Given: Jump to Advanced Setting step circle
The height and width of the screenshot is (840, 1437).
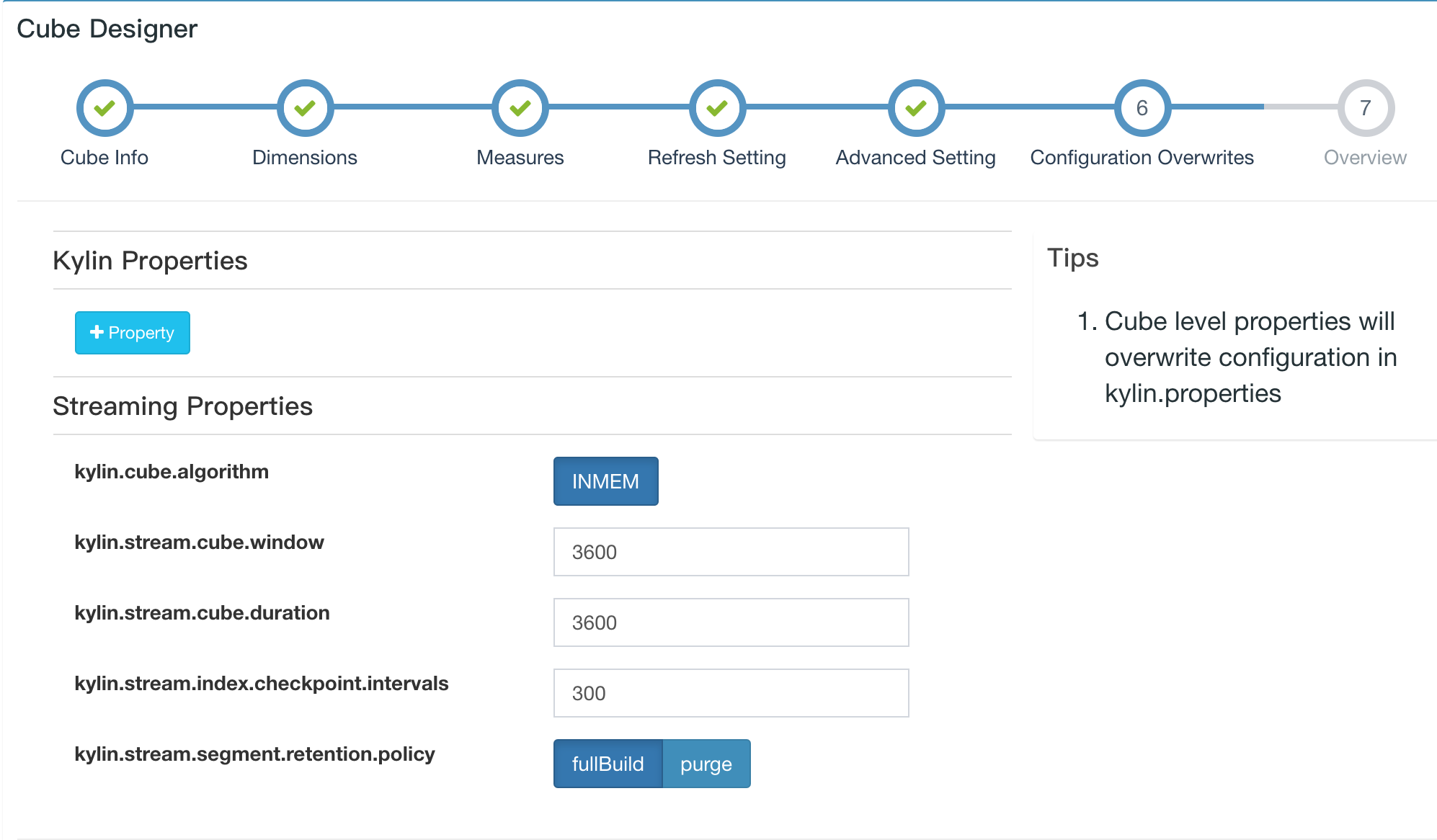Looking at the screenshot, I should click(x=916, y=108).
